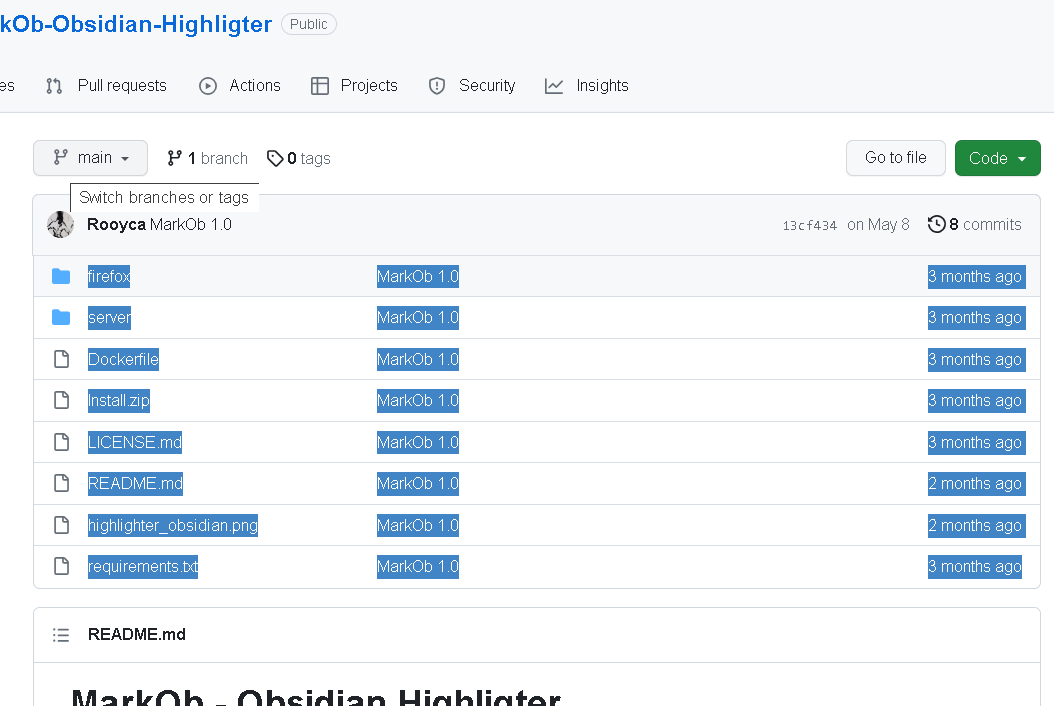Open the main branch dropdown
The height and width of the screenshot is (706, 1054).
(90, 158)
